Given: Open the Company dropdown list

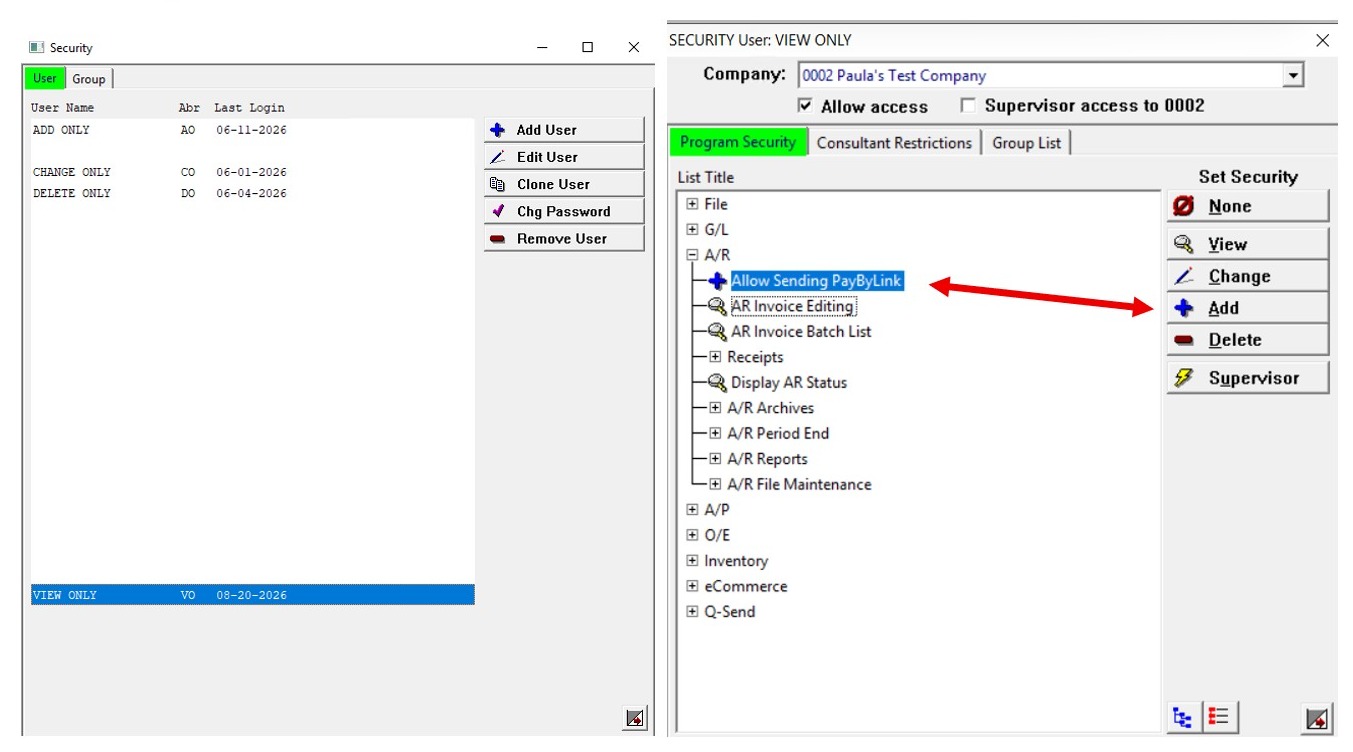Looking at the screenshot, I should click(x=1293, y=75).
